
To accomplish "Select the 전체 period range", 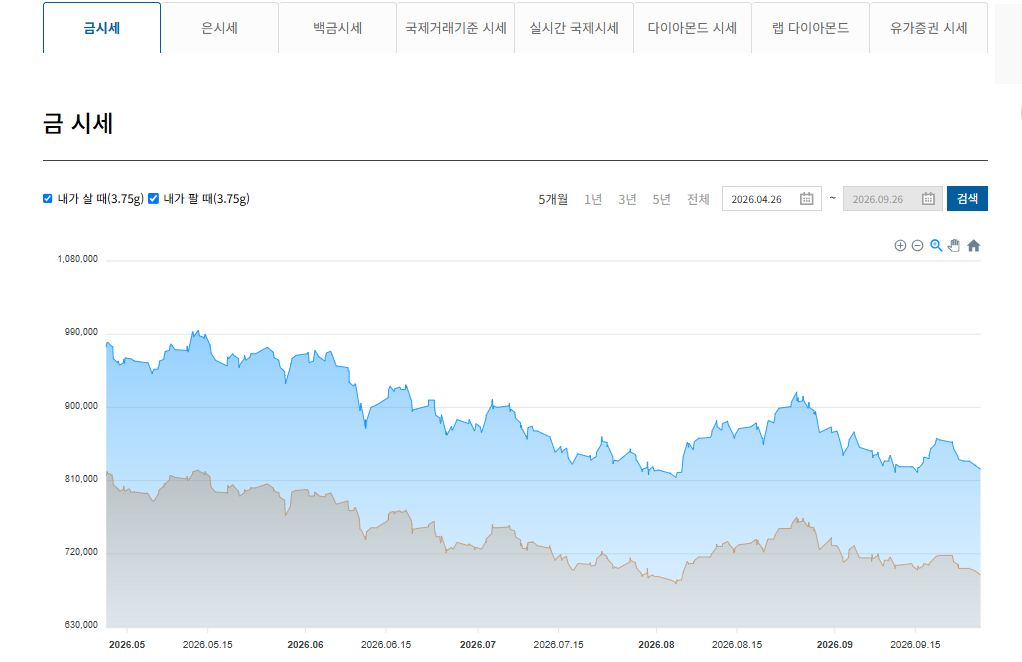I will click(x=698, y=199).
